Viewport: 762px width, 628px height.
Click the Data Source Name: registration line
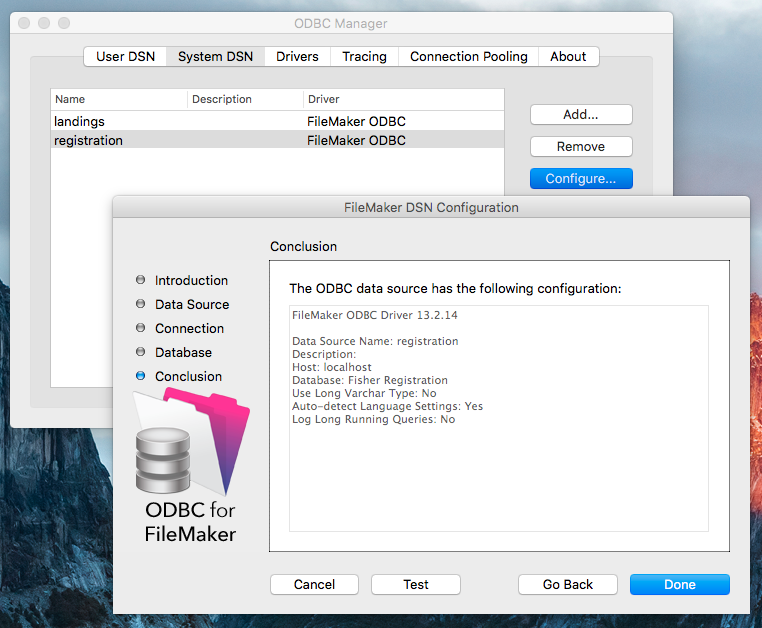click(375, 341)
